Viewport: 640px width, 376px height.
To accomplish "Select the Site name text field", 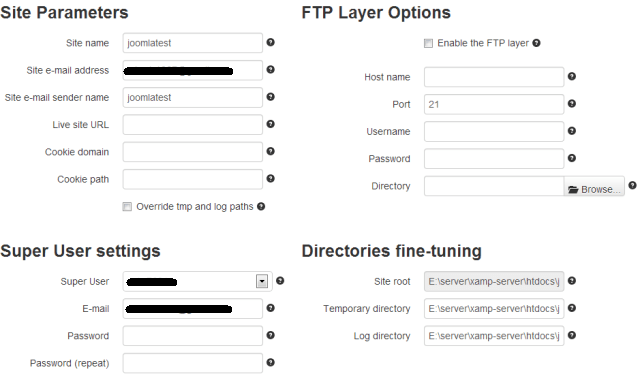I will coord(193,43).
